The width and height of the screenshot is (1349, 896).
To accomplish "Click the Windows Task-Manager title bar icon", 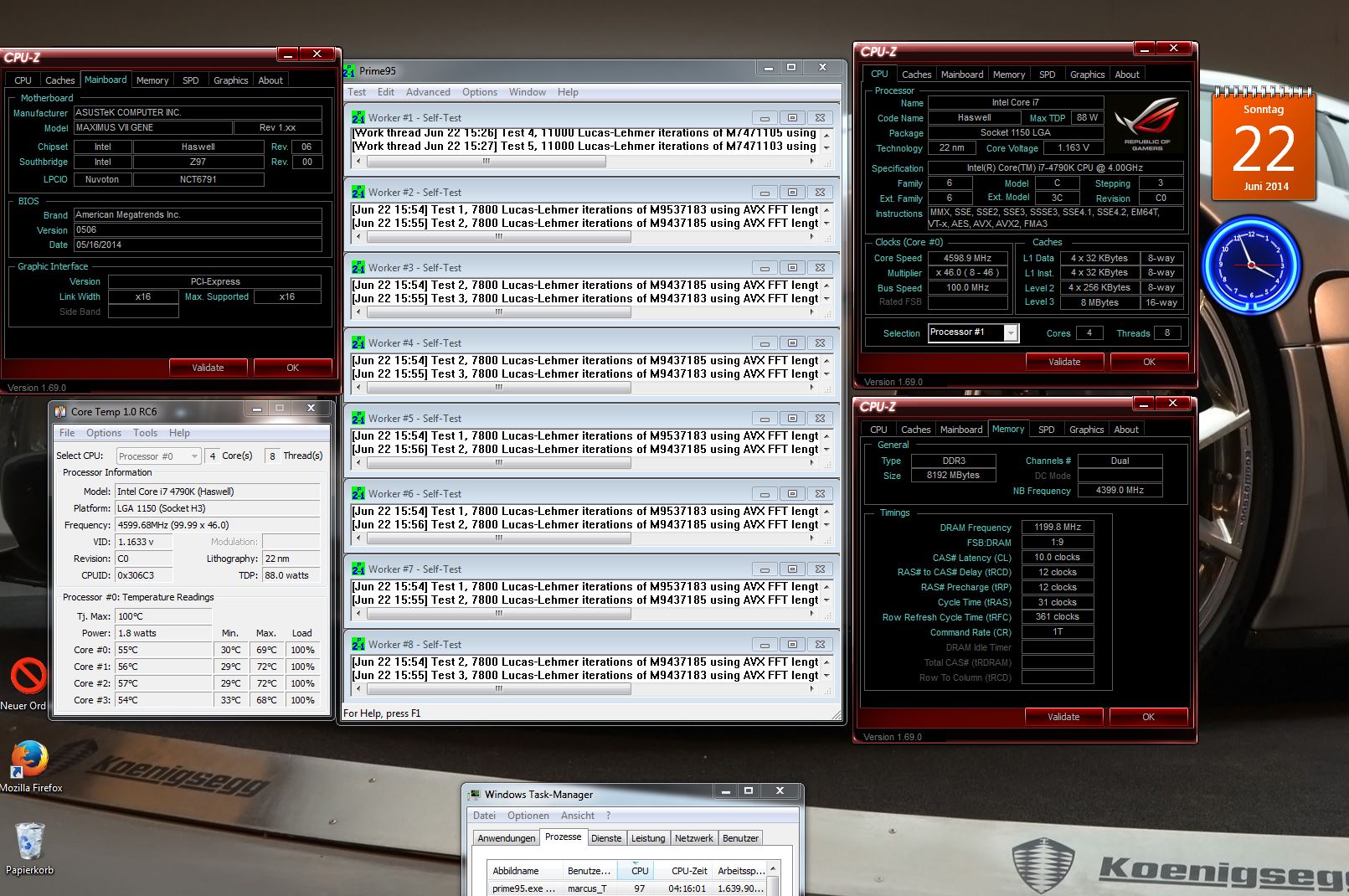I will pyautogui.click(x=474, y=794).
